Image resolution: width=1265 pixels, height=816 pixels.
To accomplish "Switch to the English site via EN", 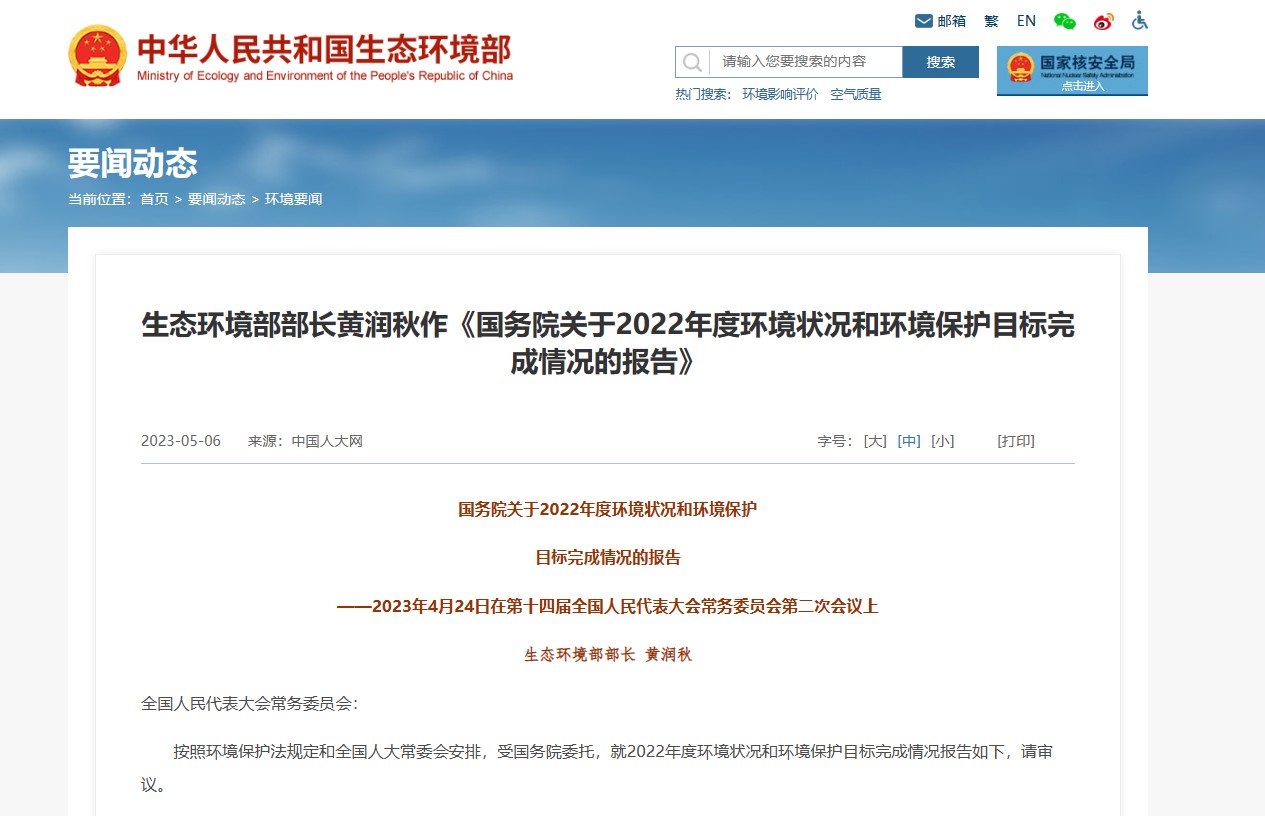I will point(1026,21).
